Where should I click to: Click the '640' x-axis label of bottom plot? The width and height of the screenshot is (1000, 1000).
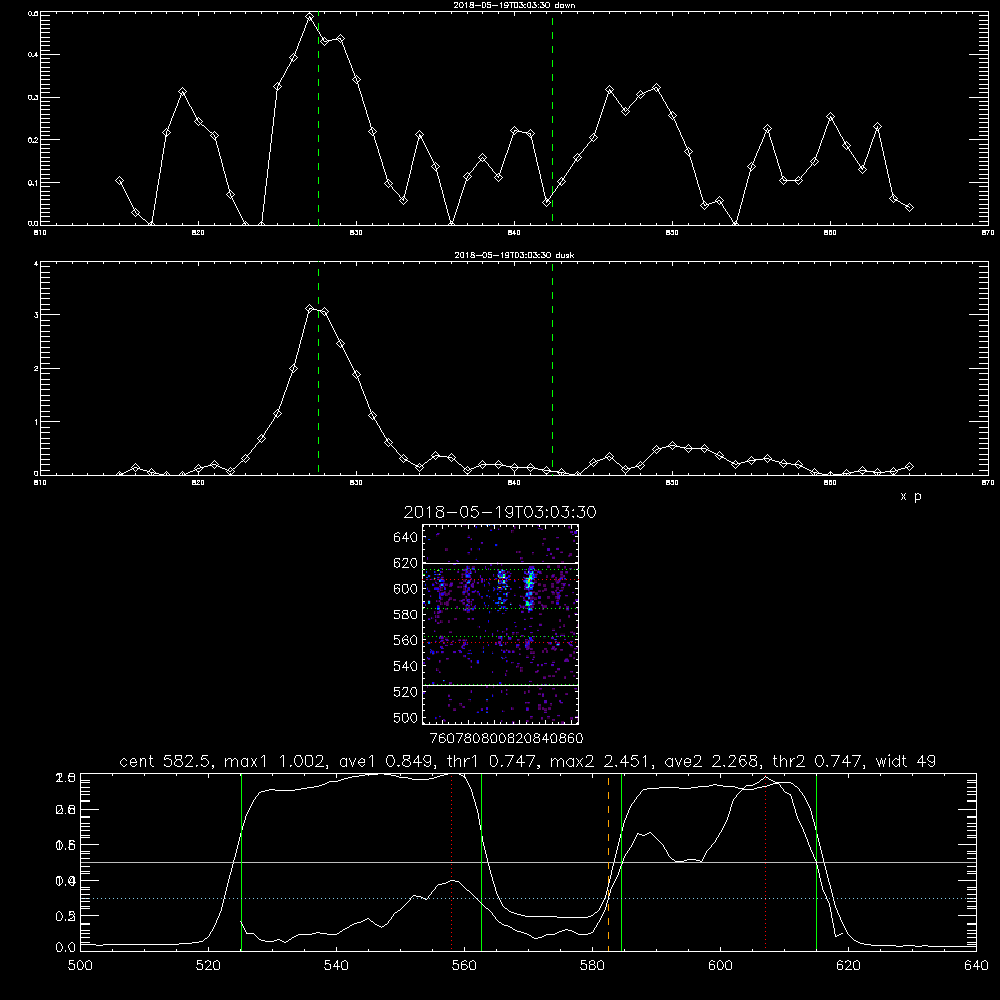(x=976, y=965)
